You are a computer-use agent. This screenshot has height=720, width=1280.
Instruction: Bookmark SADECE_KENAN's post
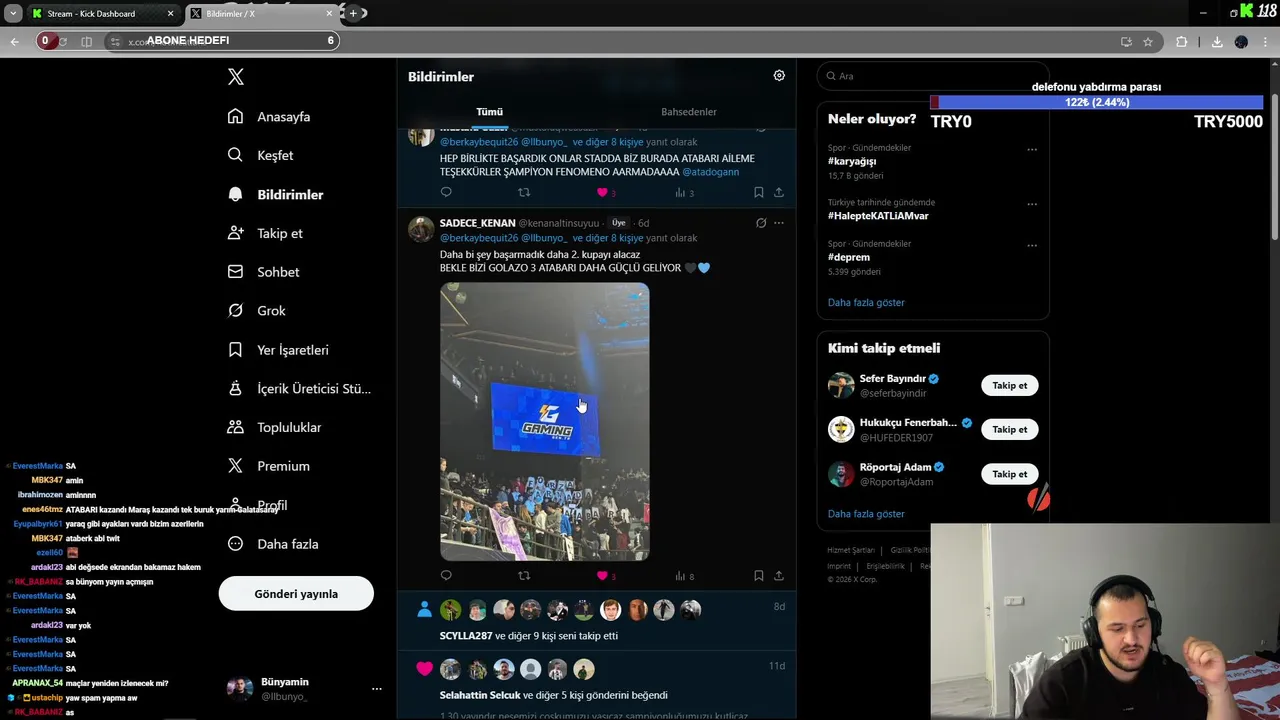coord(759,576)
